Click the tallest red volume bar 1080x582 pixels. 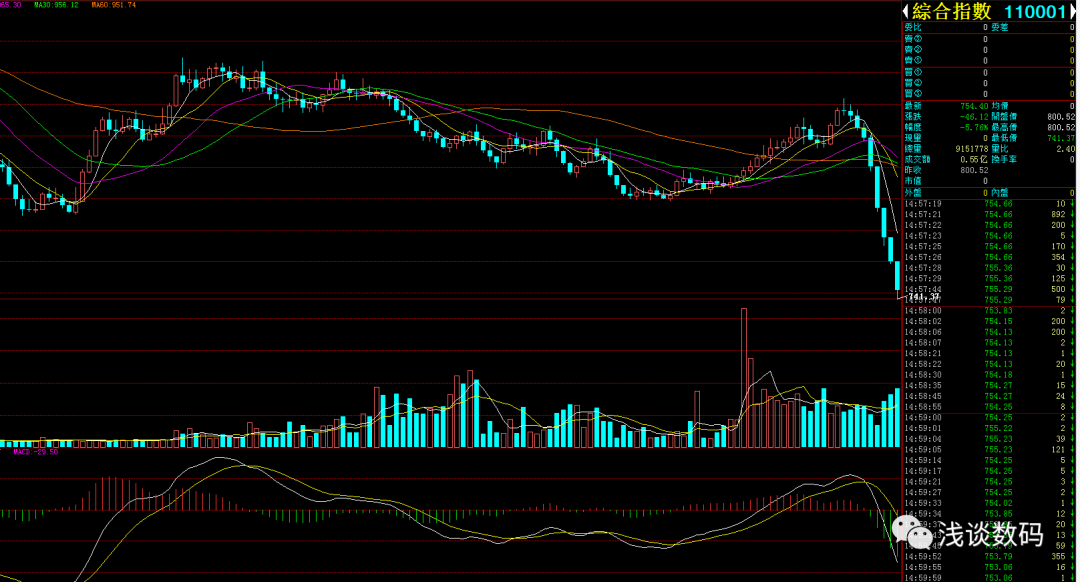tap(744, 378)
